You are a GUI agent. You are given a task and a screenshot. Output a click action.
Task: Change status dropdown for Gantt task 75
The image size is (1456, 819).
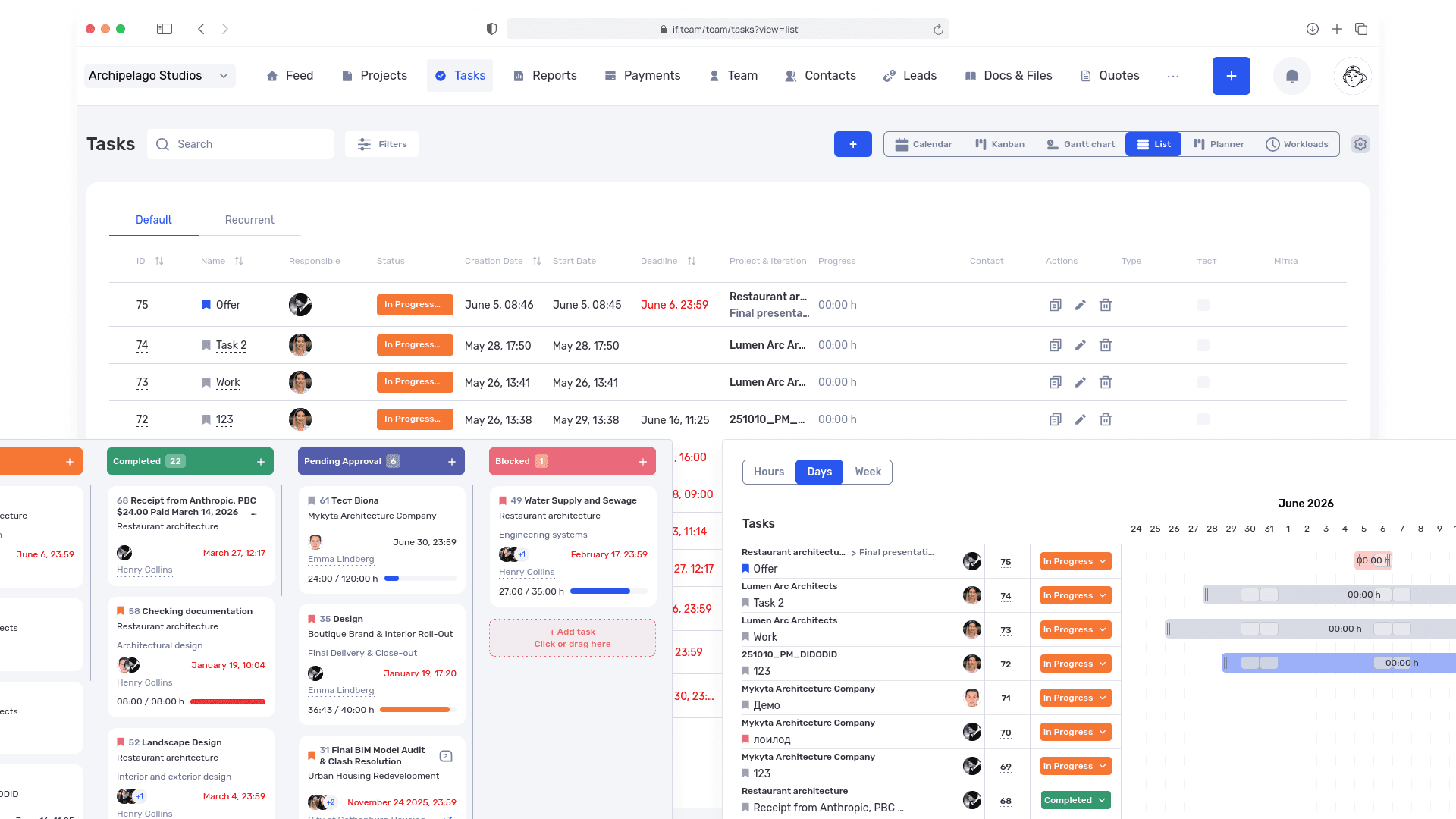(1075, 561)
